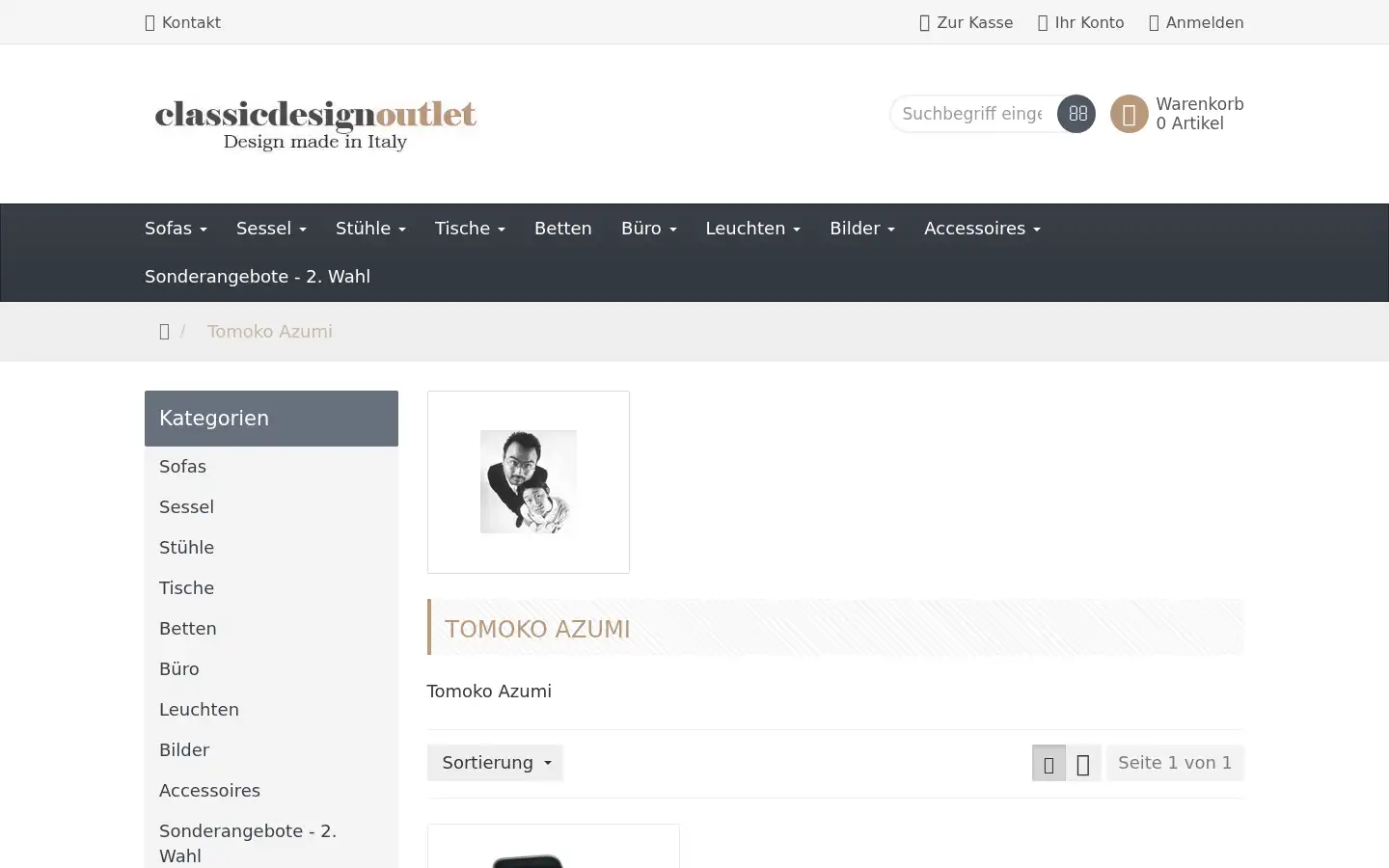Viewport: 1389px width, 868px height.
Task: Click the Tomoko Azumi designer photo
Action: coord(529,481)
